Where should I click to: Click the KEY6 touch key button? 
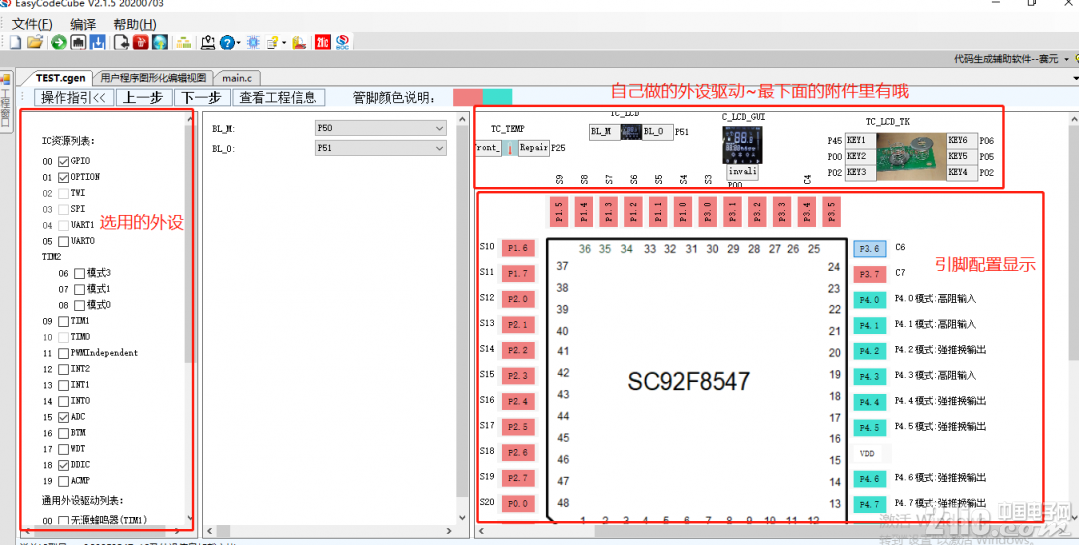962,140
